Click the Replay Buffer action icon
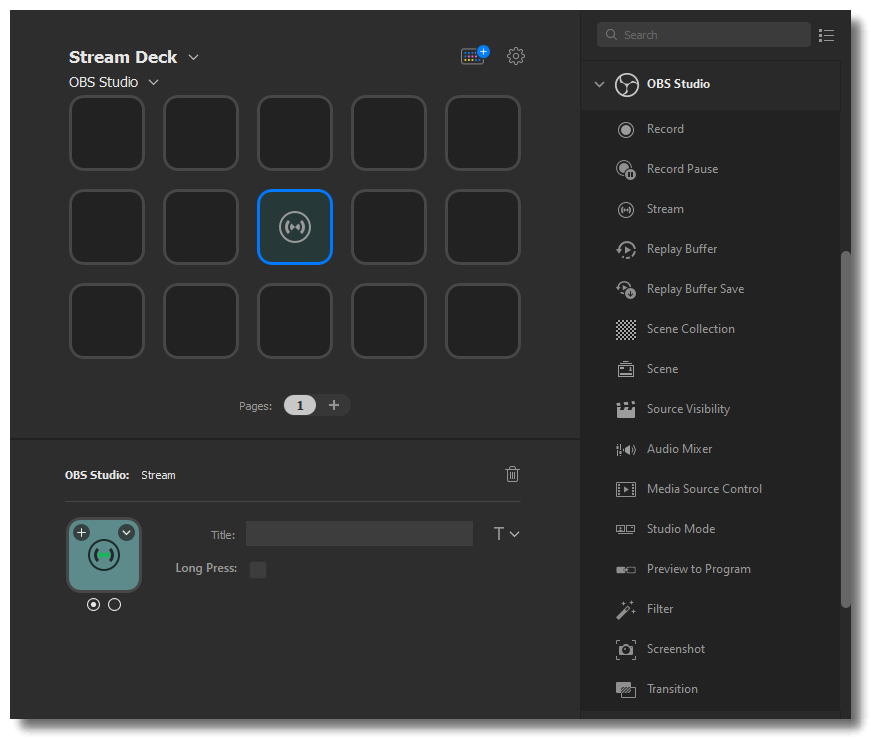Viewport: 871px width, 739px height. click(x=625, y=249)
